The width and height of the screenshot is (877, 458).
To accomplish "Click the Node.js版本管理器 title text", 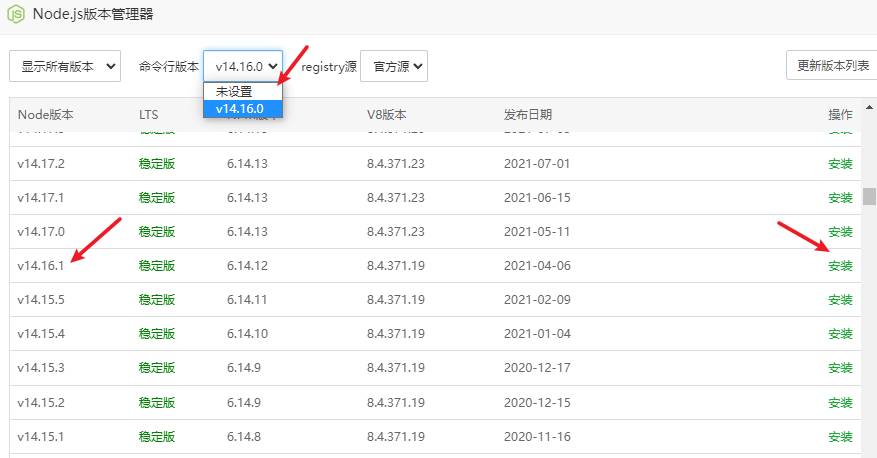I will tap(93, 14).
